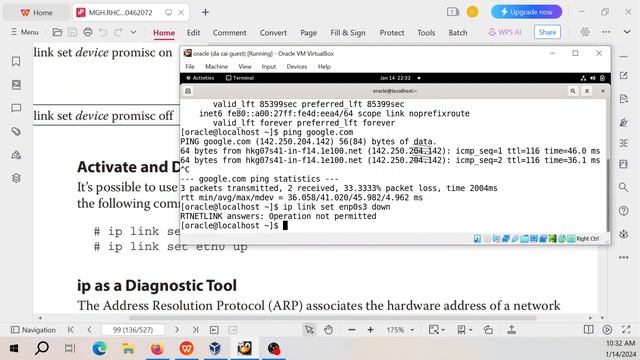
Task: Open the layers panel icon
Action: point(16,178)
